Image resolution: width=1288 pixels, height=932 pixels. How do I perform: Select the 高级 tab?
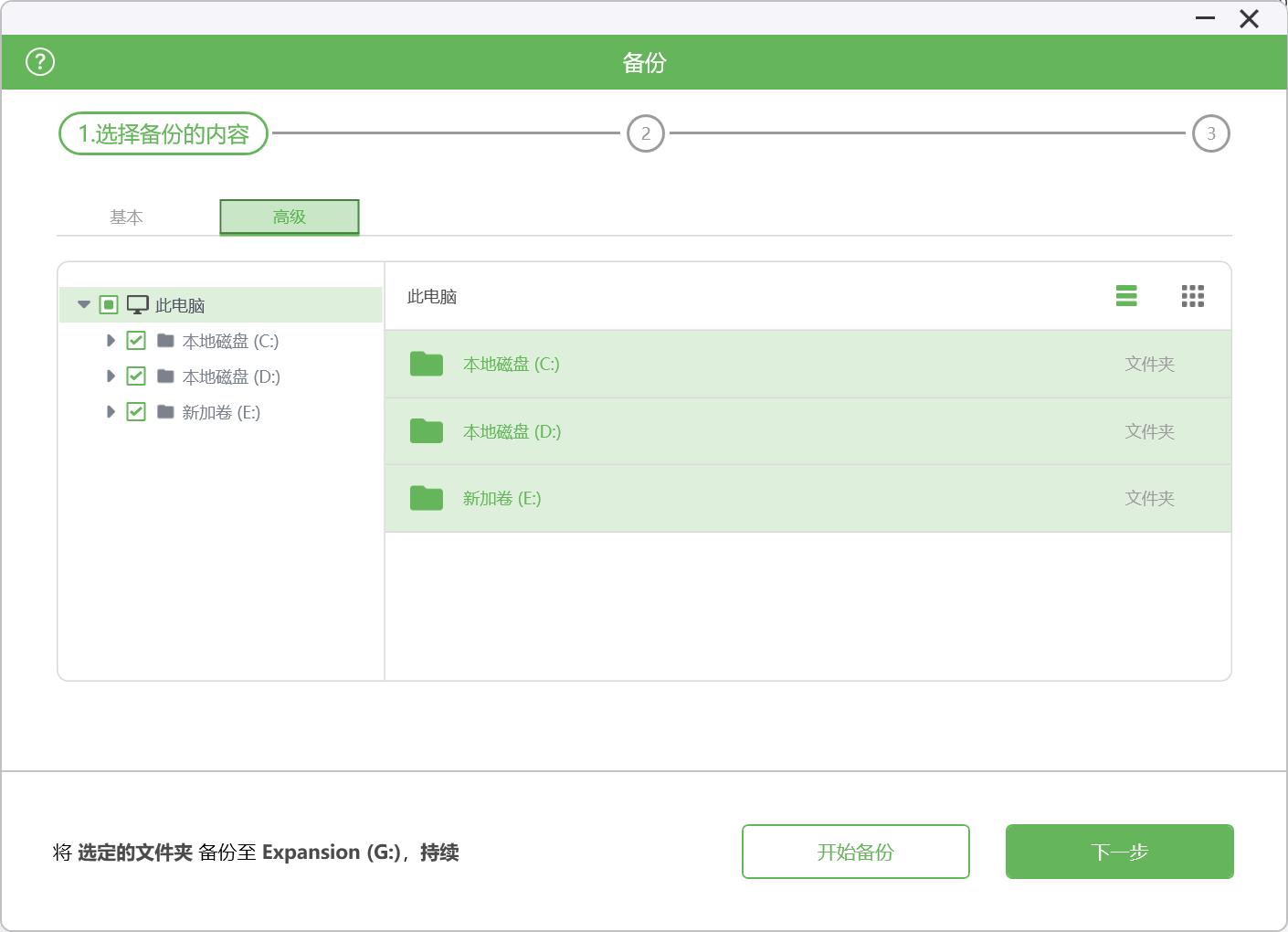[x=289, y=217]
